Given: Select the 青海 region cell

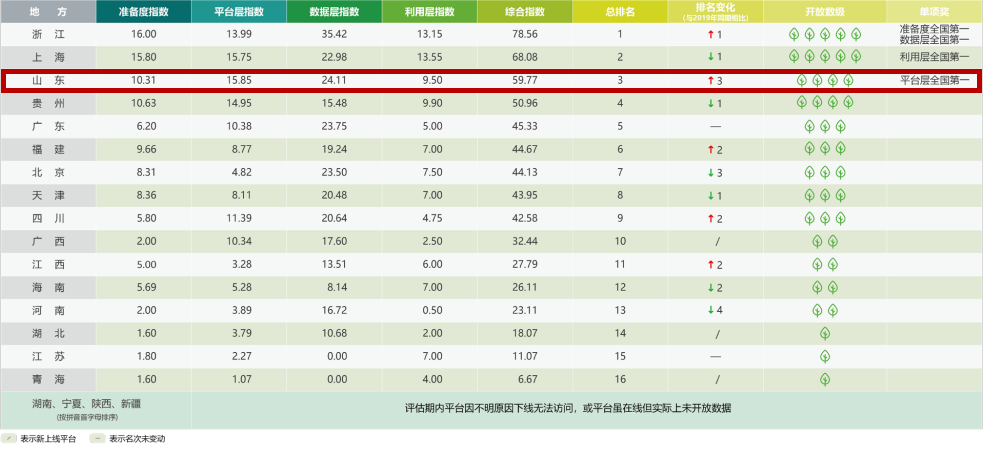Looking at the screenshot, I should [x=48, y=379].
